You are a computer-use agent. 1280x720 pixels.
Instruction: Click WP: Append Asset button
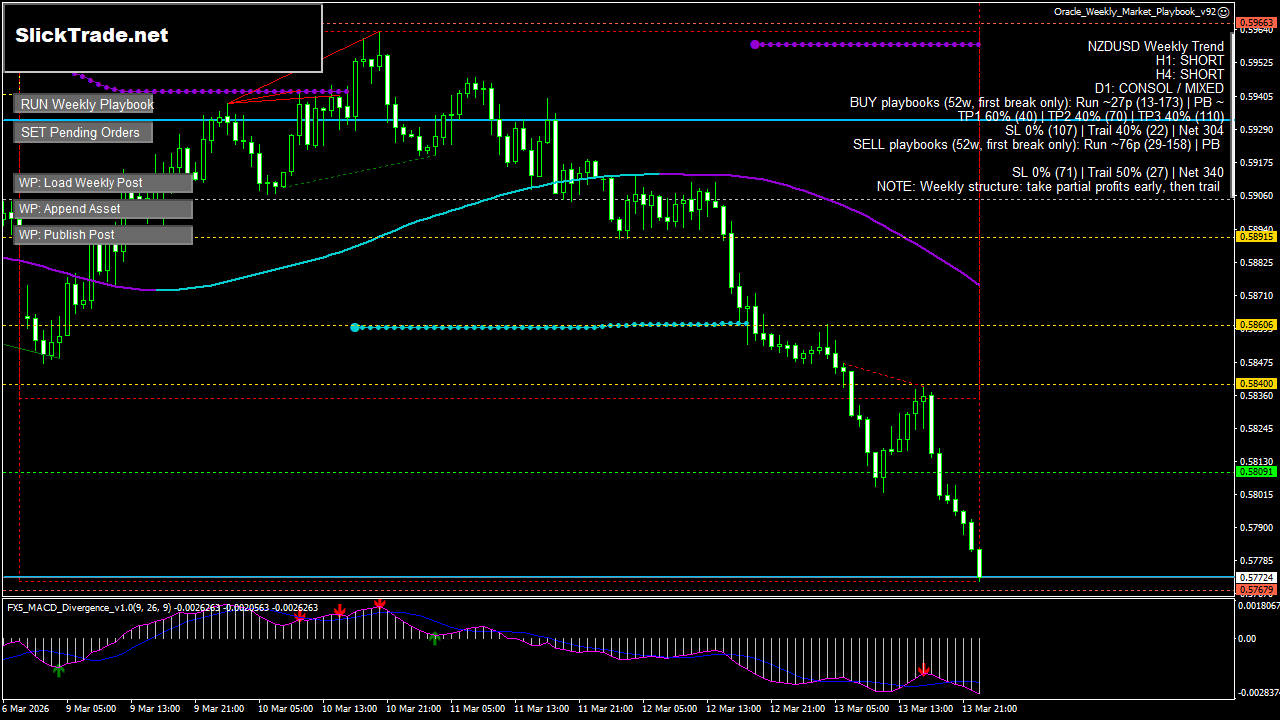click(103, 209)
